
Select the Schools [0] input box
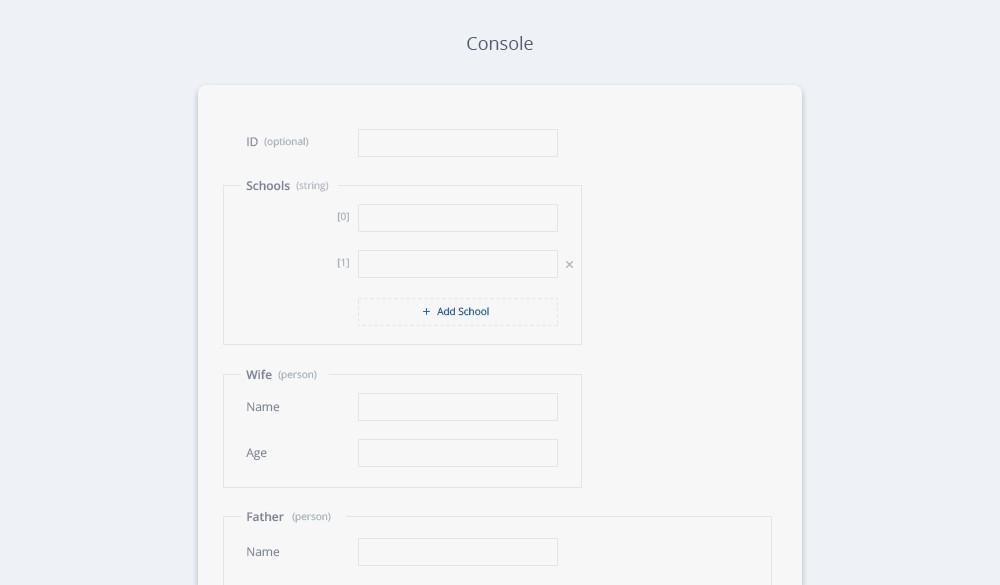click(x=458, y=218)
